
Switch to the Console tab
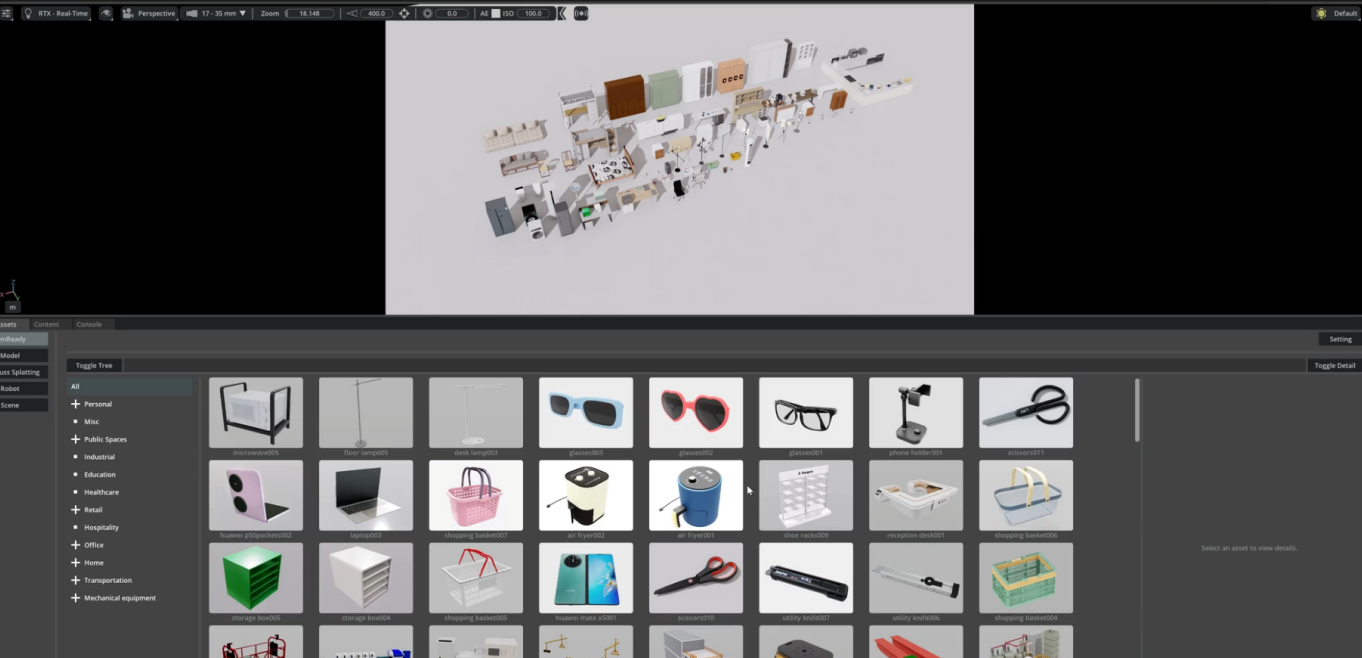(x=89, y=324)
